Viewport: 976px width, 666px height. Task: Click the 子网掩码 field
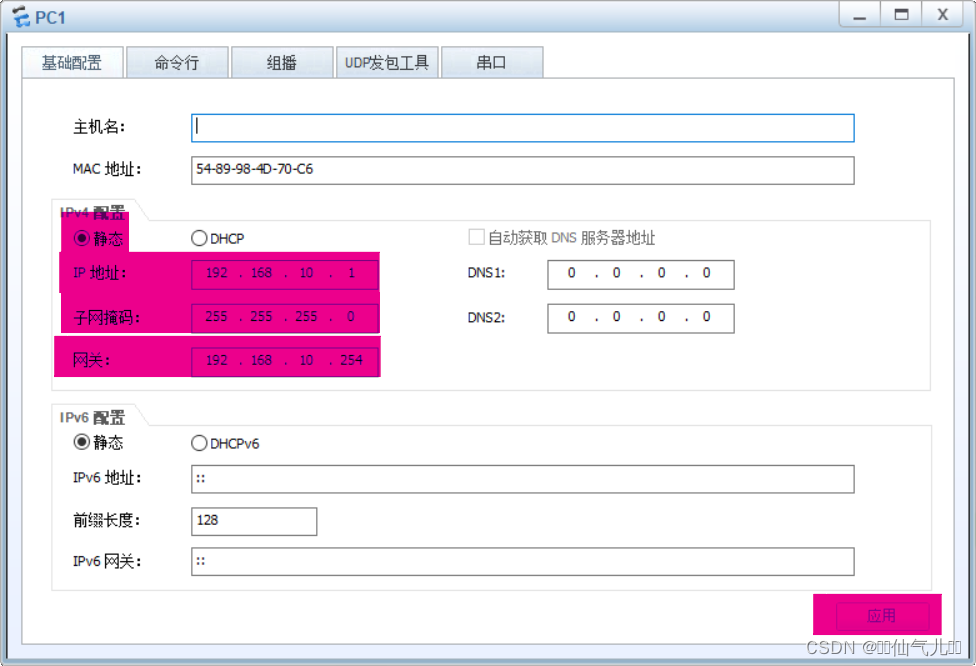click(x=284, y=317)
